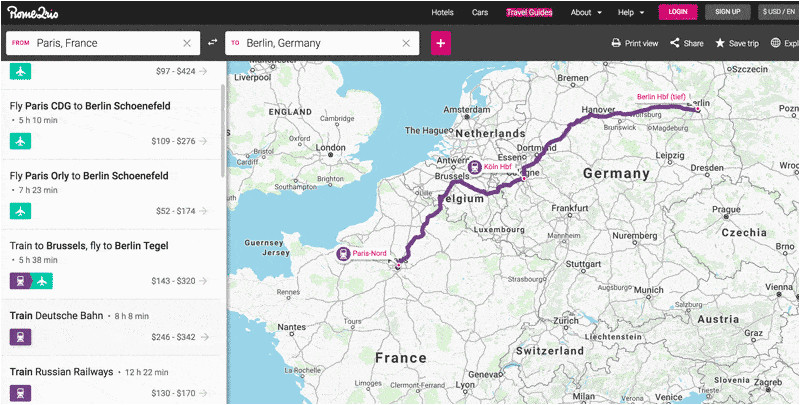Clear the Berlin, Germany destination field
This screenshot has width=800, height=405.
click(406, 43)
